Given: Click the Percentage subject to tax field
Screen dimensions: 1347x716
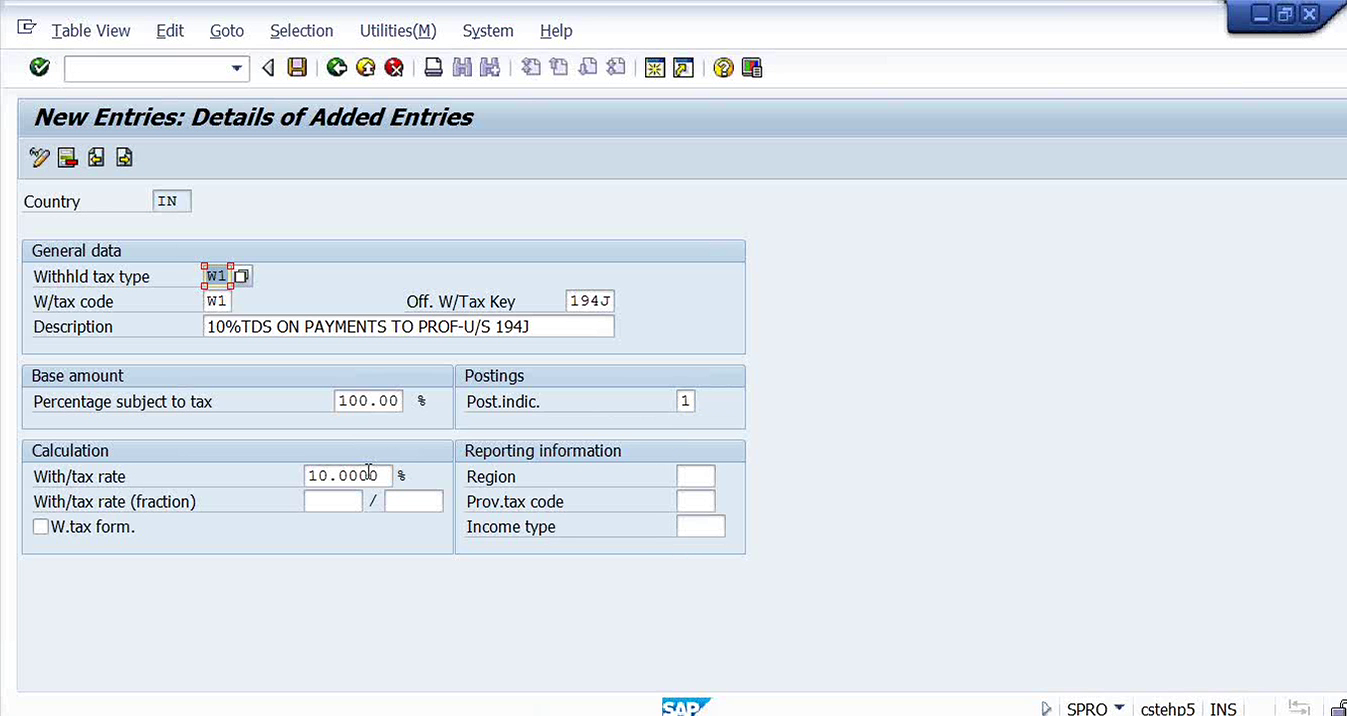Looking at the screenshot, I should tap(369, 401).
